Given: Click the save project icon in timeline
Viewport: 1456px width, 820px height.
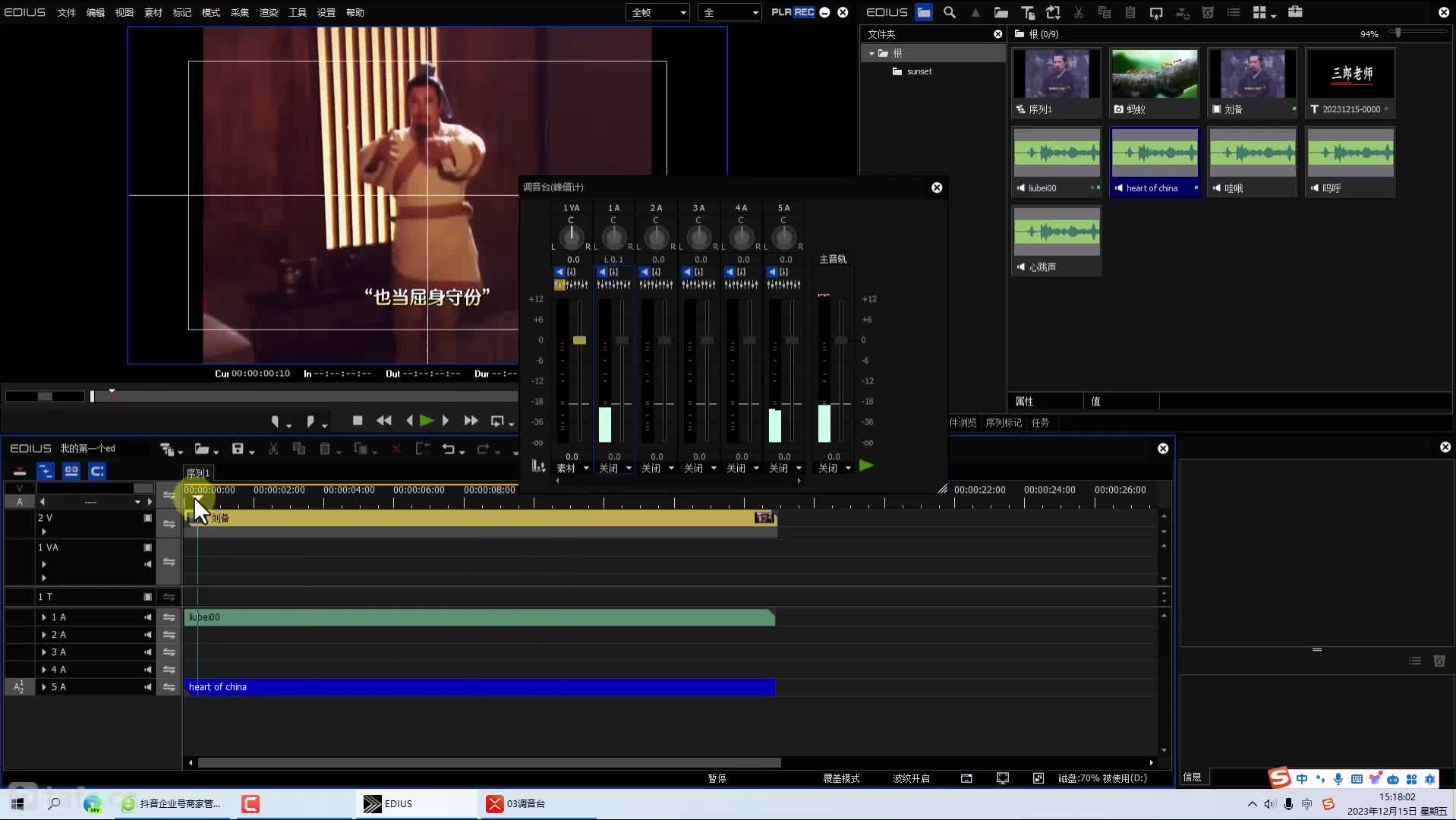Looking at the screenshot, I should click(238, 449).
